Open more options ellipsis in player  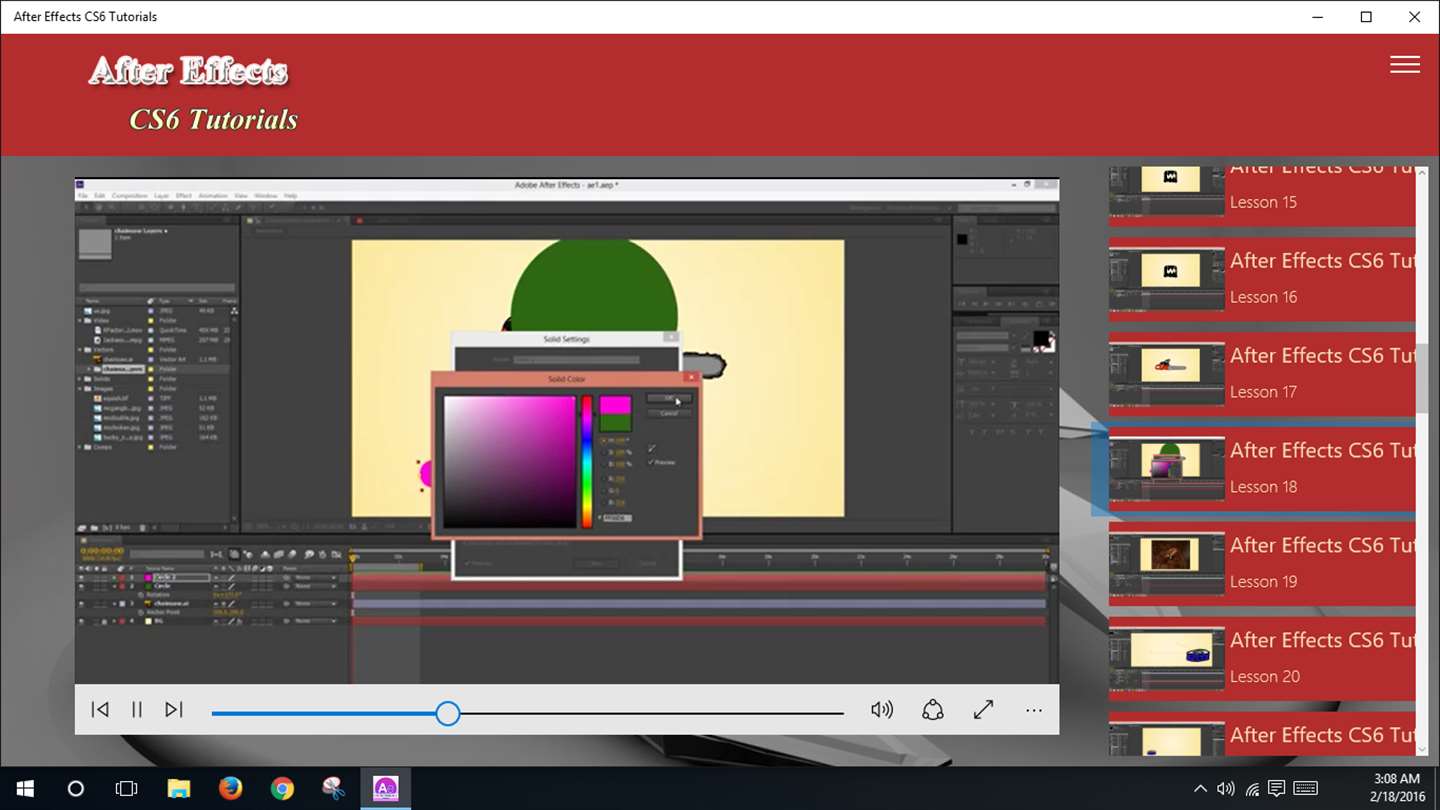[x=1034, y=711]
